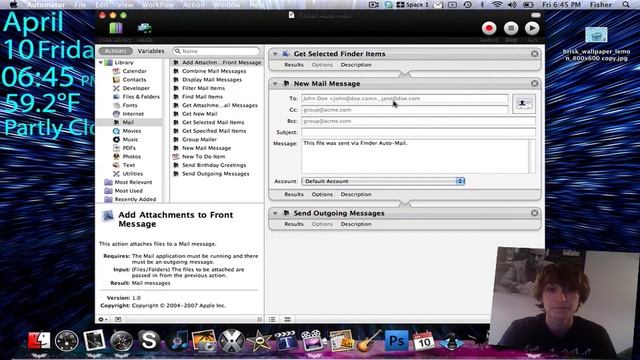Screen dimensions: 640x360
Task: Open the Account dropdown, Default Account
Action: pyautogui.click(x=383, y=181)
